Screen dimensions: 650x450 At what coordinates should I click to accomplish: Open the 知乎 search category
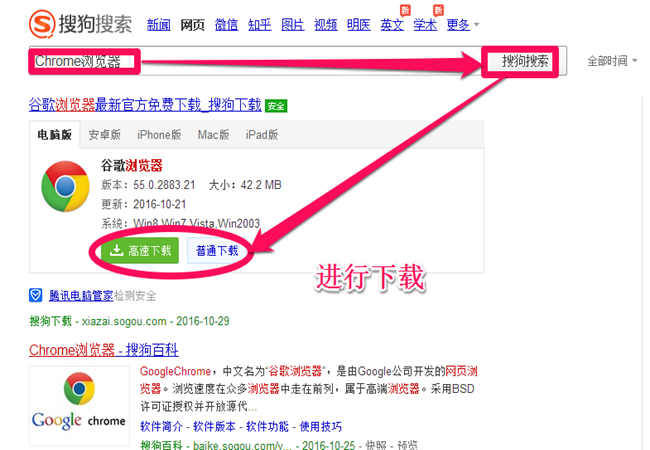click(x=260, y=25)
